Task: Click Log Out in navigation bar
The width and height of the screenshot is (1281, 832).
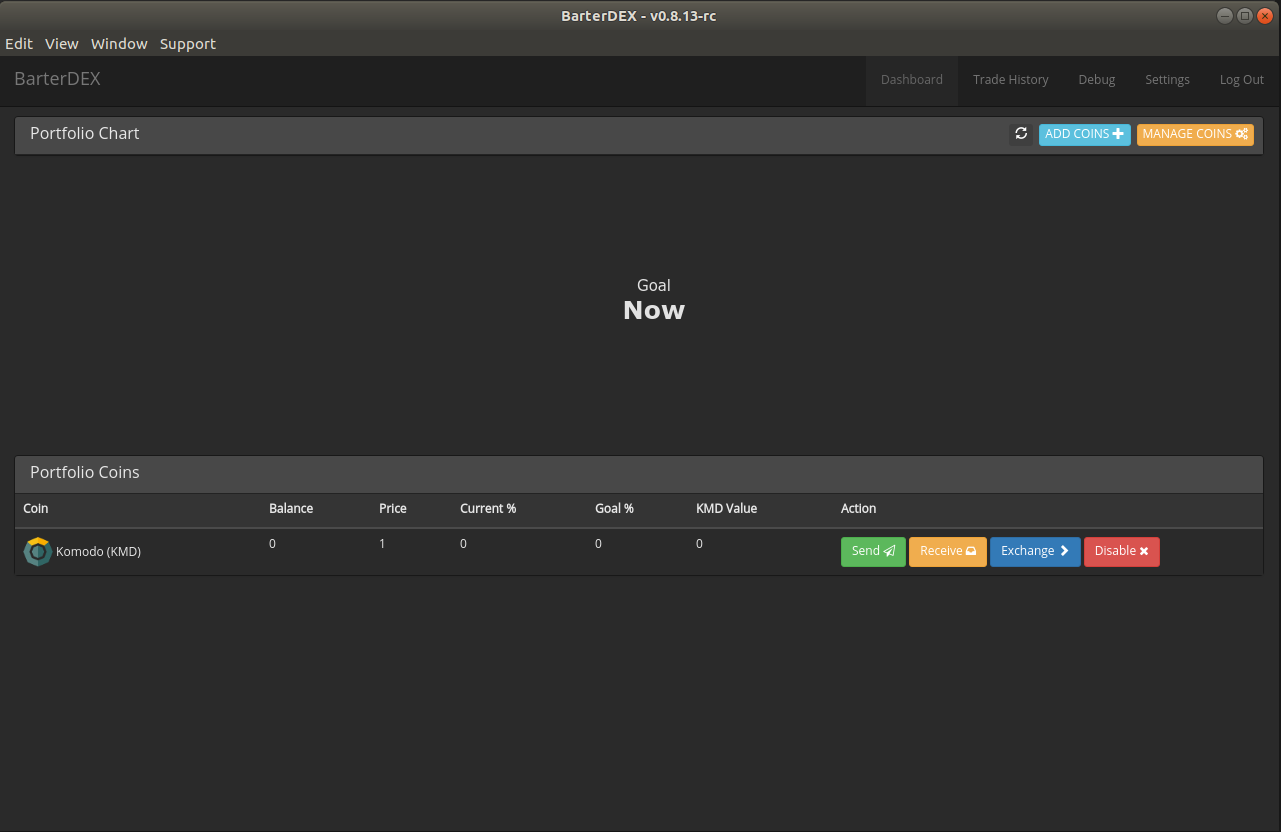Action: [1242, 80]
